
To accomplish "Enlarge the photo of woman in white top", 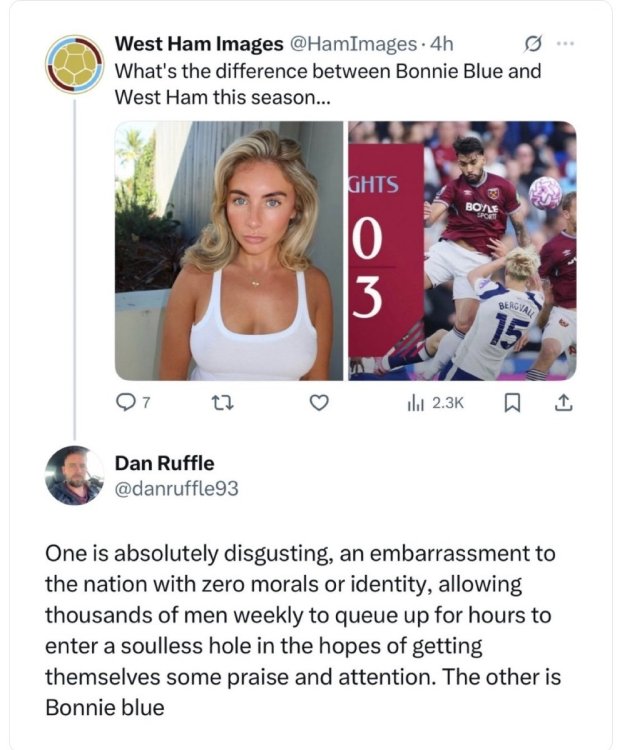I will pyautogui.click(x=229, y=251).
